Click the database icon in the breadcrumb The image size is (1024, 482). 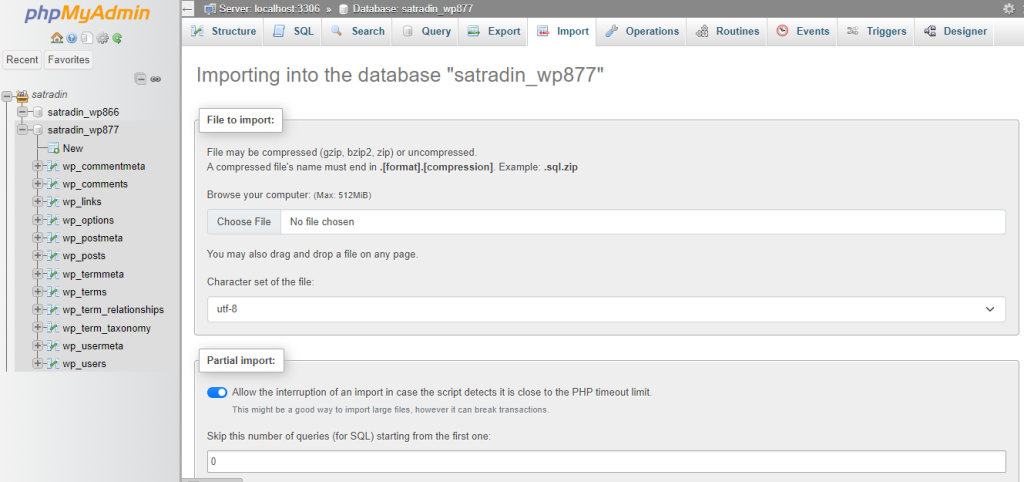[x=344, y=9]
